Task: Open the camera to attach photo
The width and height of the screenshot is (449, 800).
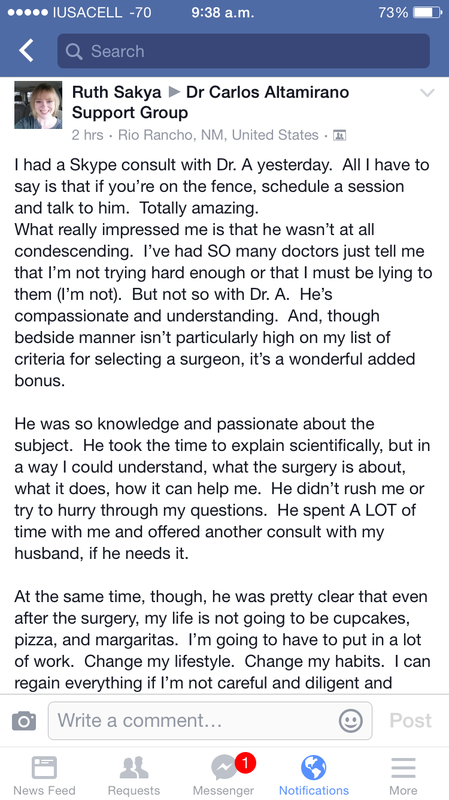Action: click(24, 721)
